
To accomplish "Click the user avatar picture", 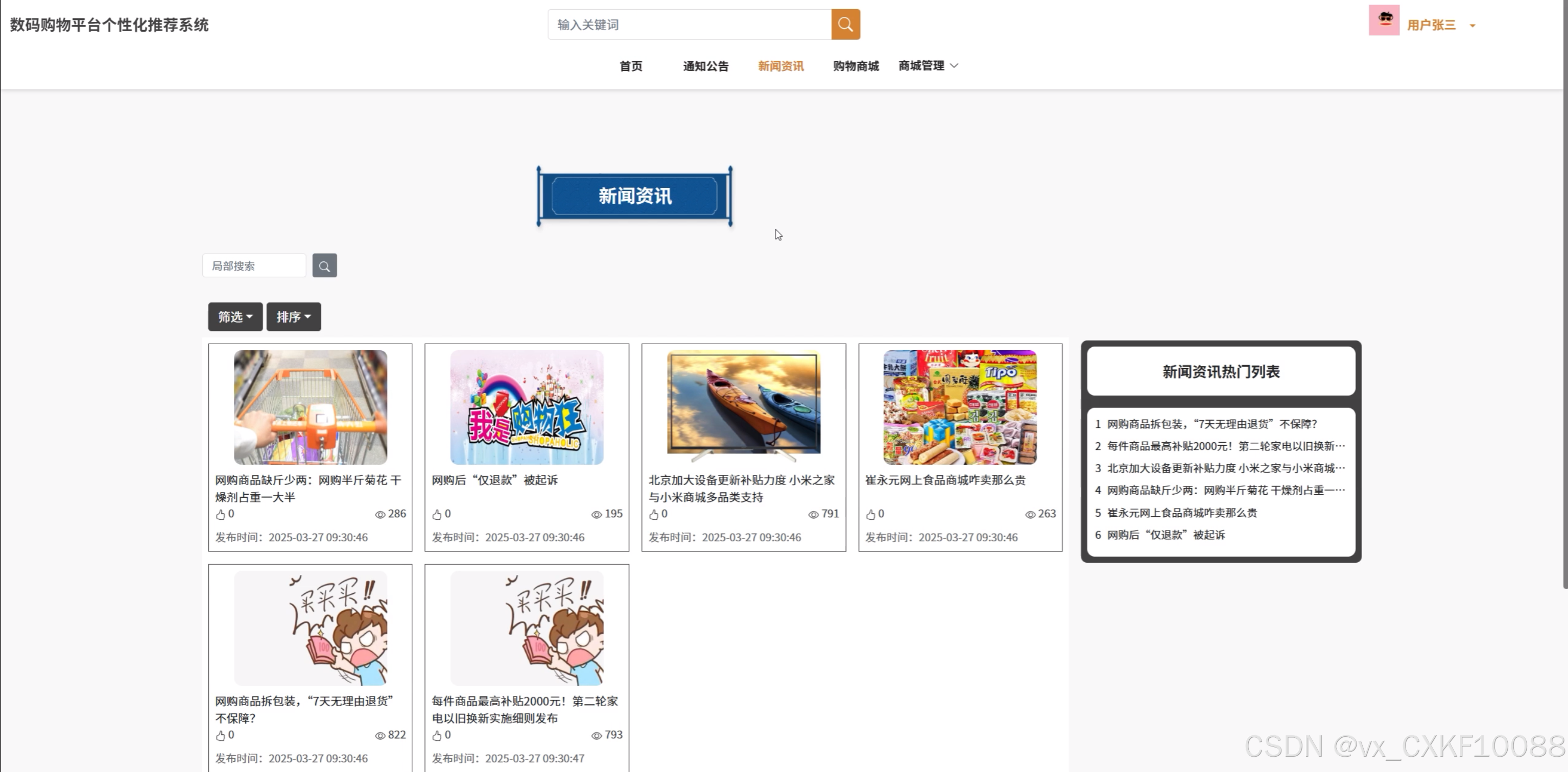I will tap(1384, 21).
